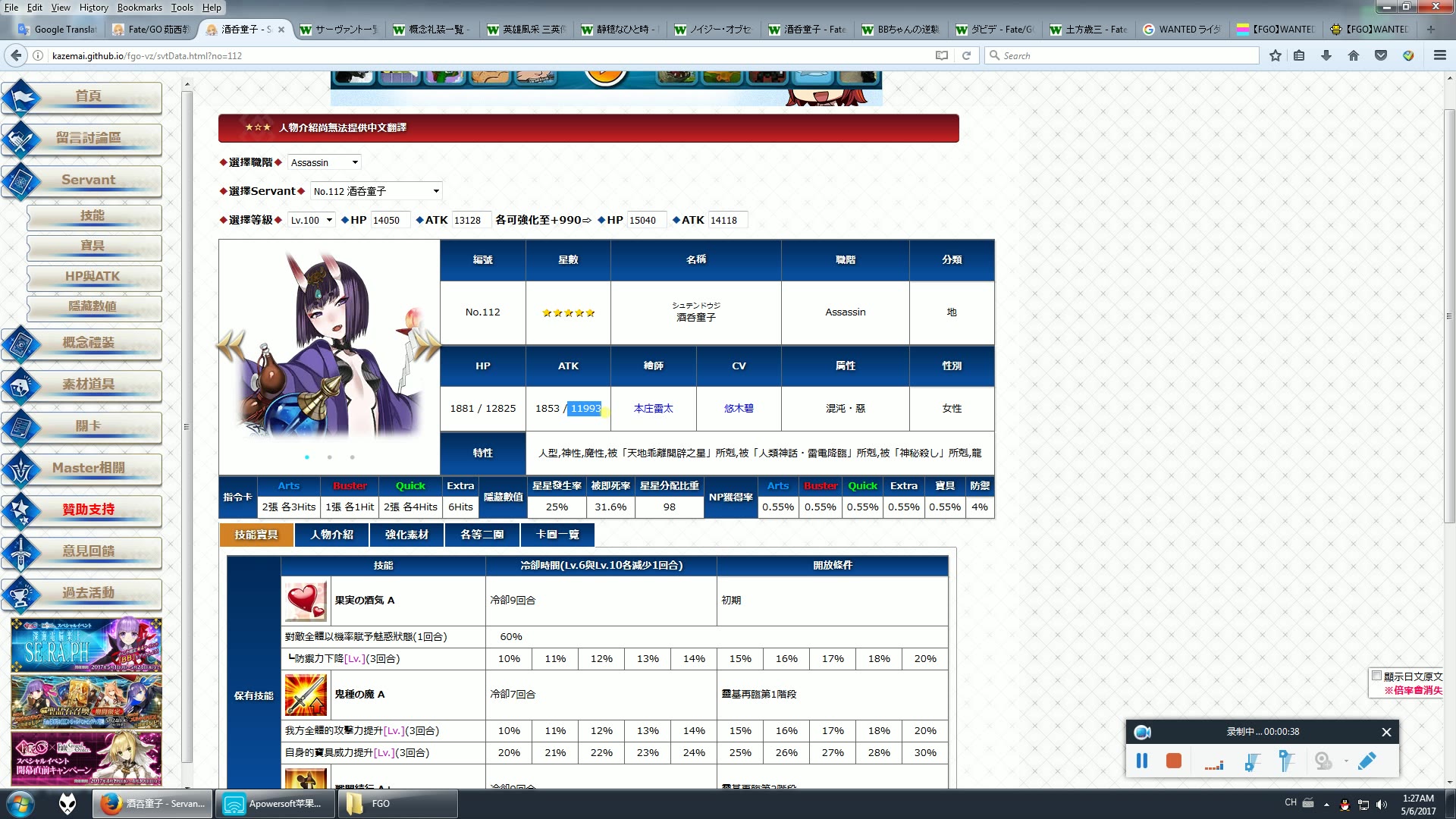Click the 寶具 (Noble Phantasm) sidebar icon

[91, 246]
